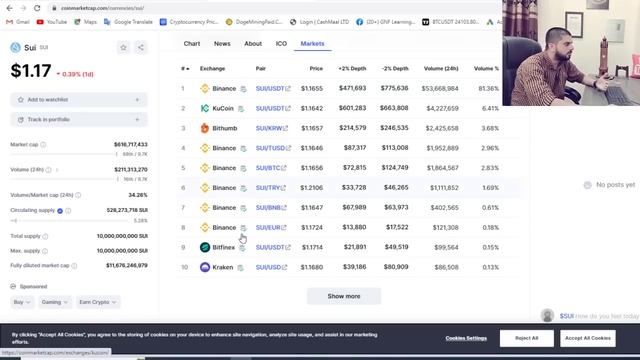The image size is (640, 360).
Task: Open the SUI/EUR pair link
Action: (x=271, y=228)
